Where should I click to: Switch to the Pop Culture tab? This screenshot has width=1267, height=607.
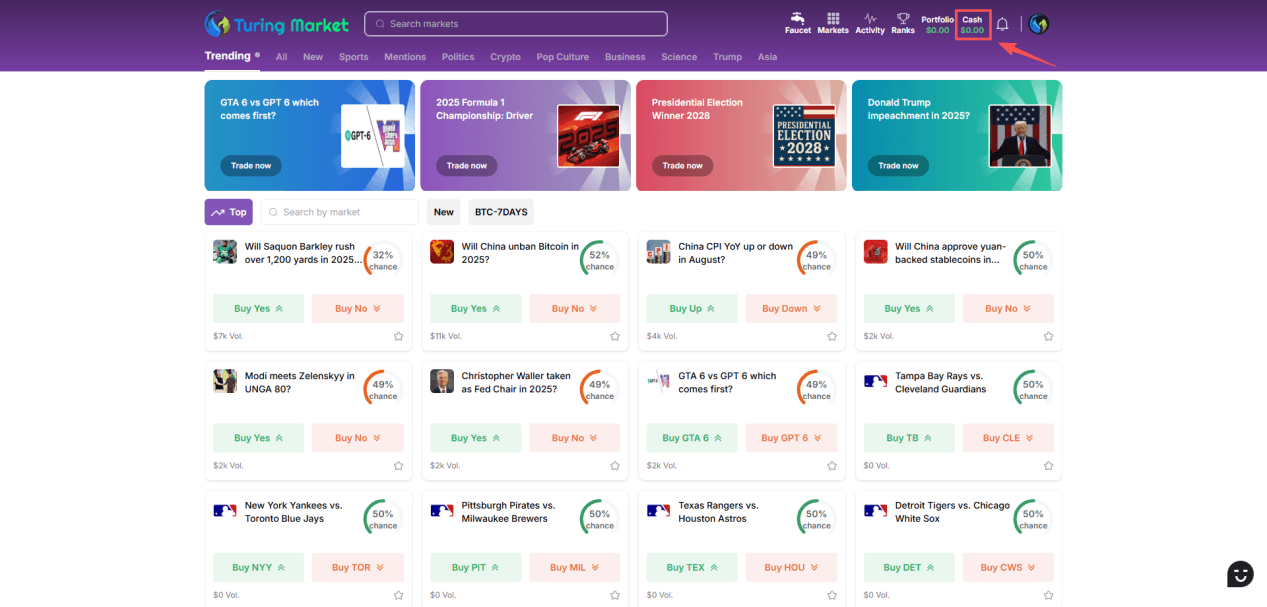pyautogui.click(x=563, y=57)
